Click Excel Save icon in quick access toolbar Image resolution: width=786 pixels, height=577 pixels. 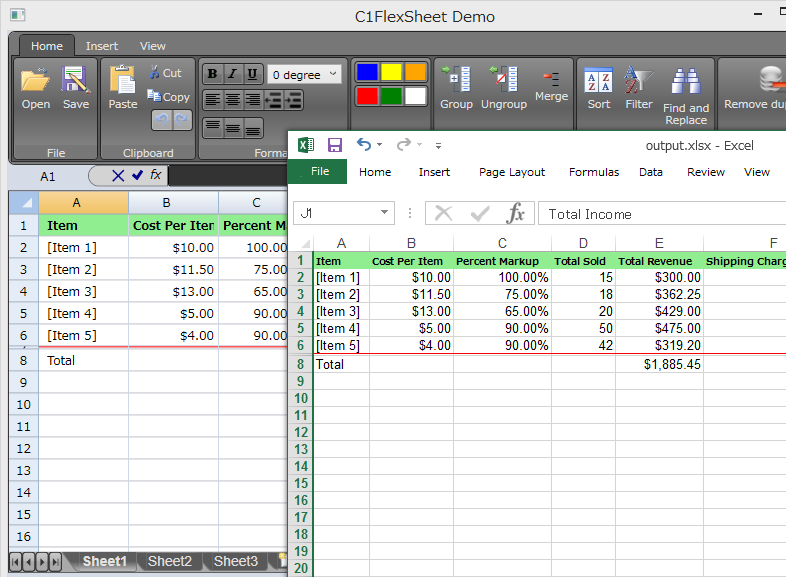tap(334, 145)
